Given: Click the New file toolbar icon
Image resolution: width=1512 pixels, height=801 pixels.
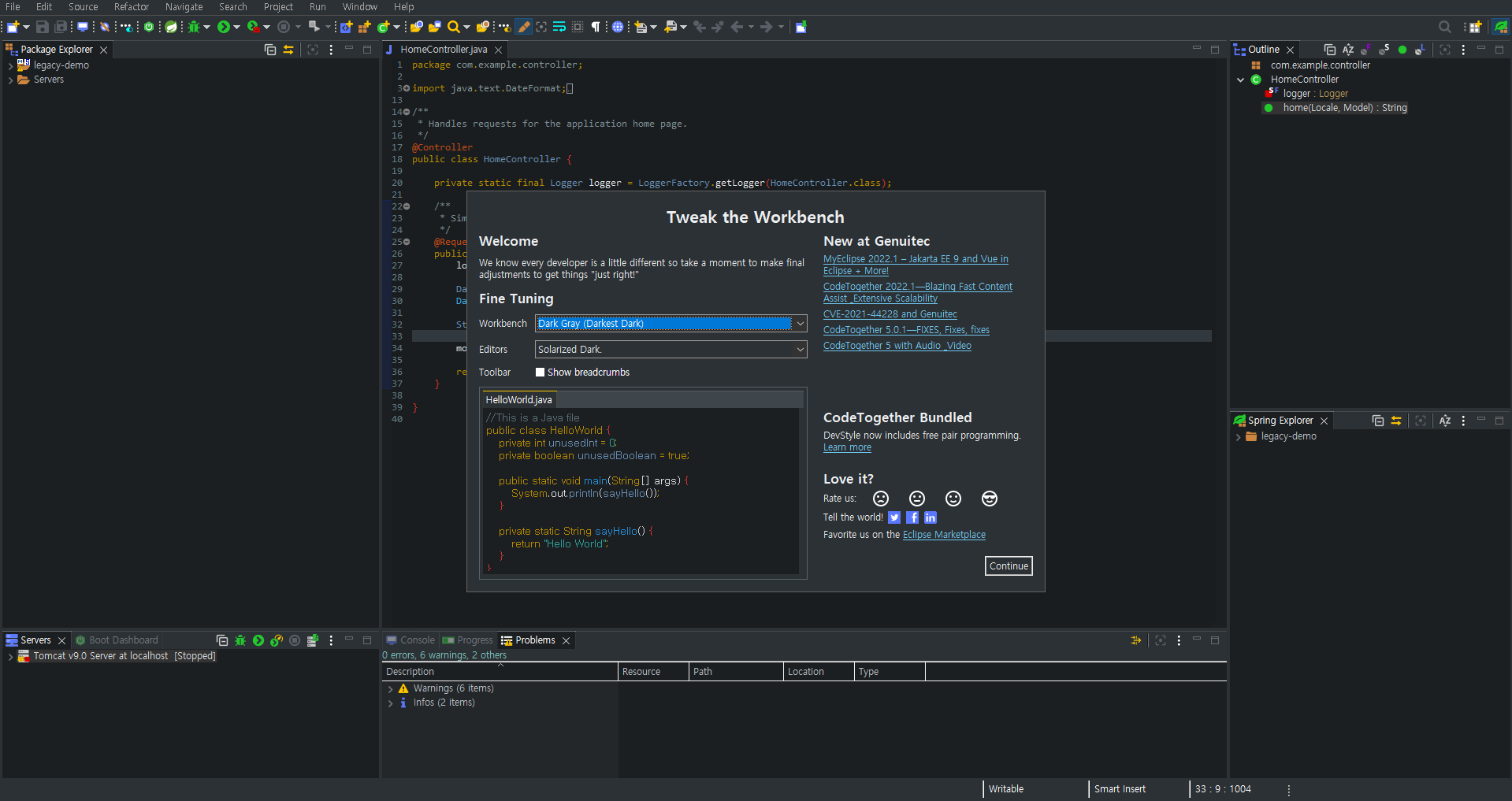Looking at the screenshot, I should [13, 27].
